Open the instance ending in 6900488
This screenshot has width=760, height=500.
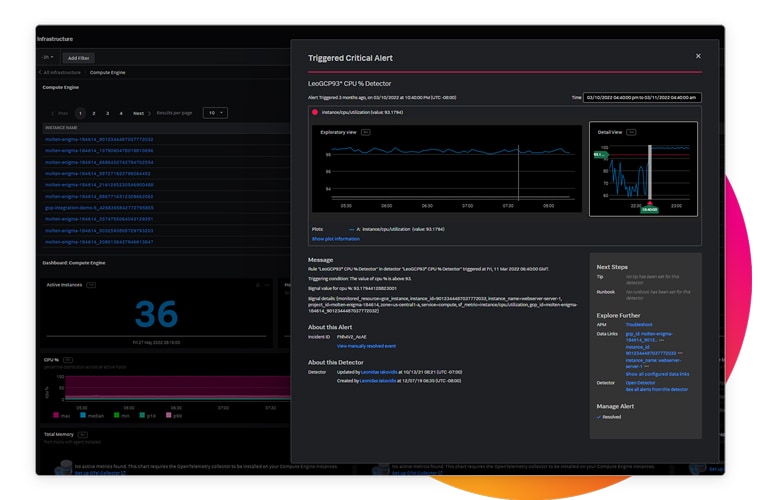tap(99, 185)
